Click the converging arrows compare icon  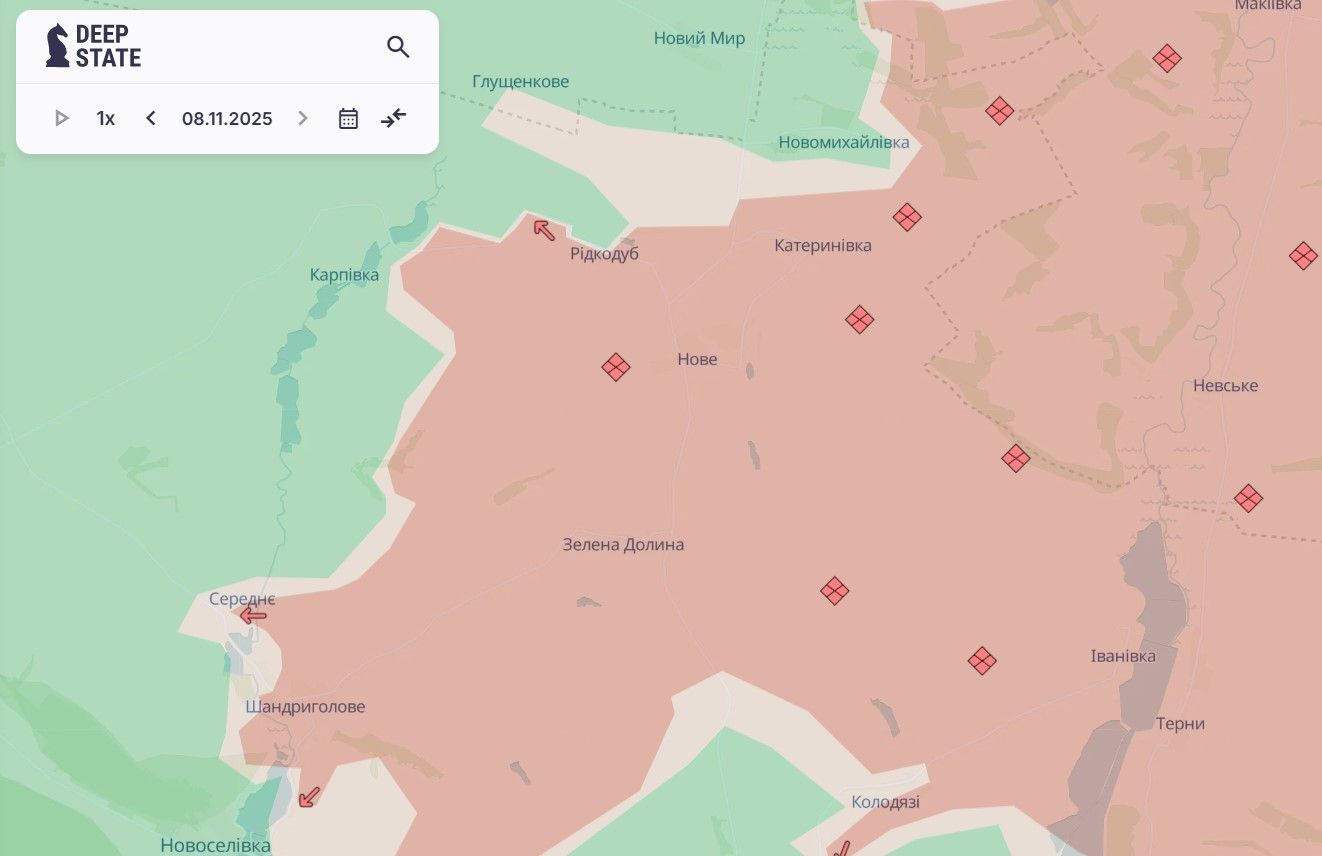[394, 119]
